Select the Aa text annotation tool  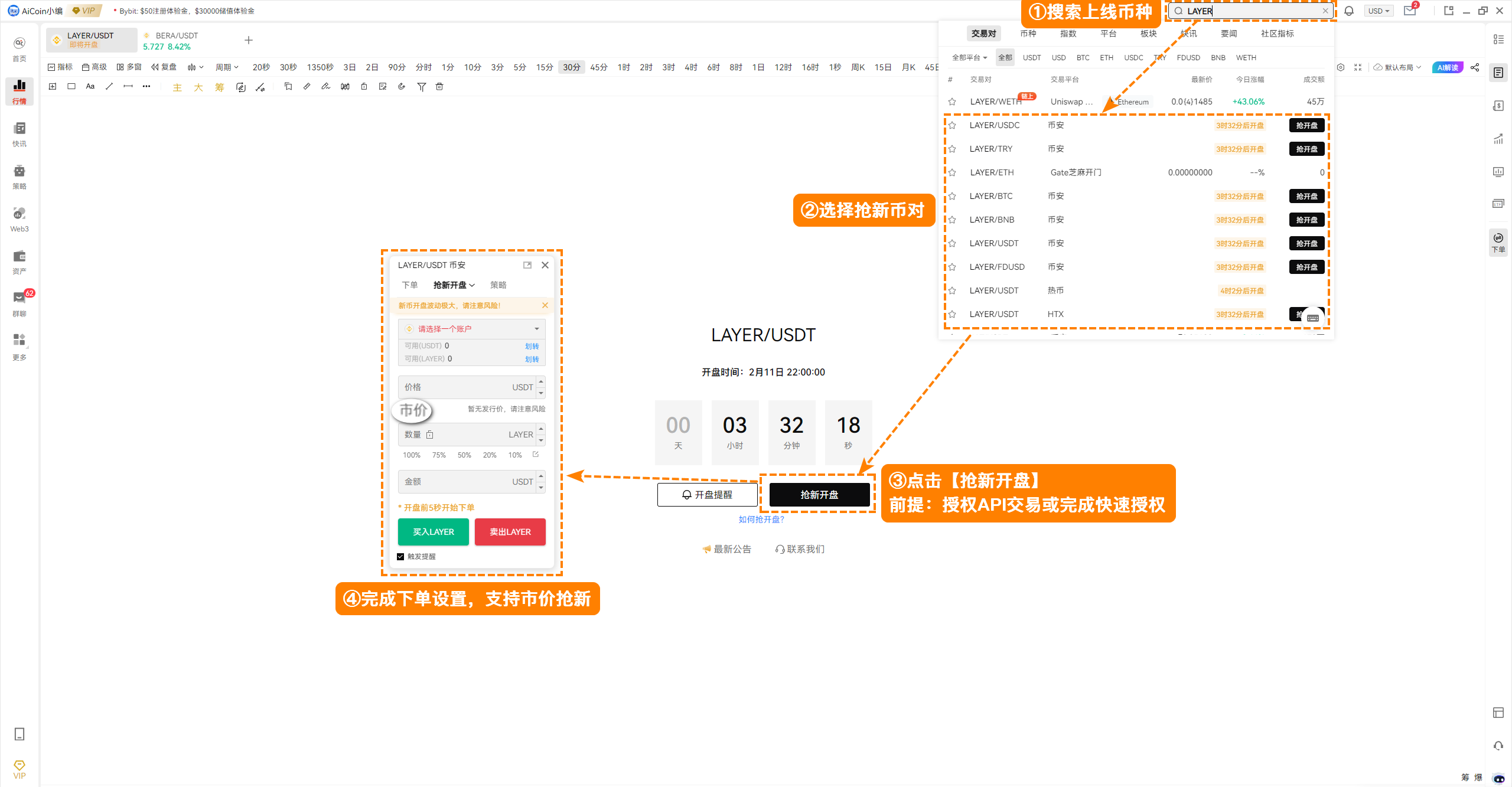(90, 86)
